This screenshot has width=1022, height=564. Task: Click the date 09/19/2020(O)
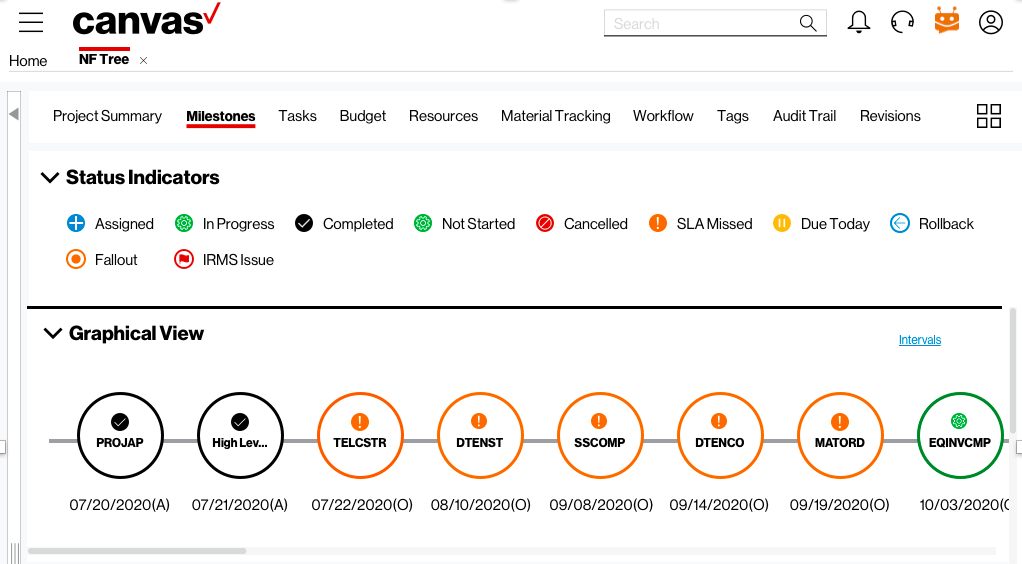click(840, 505)
